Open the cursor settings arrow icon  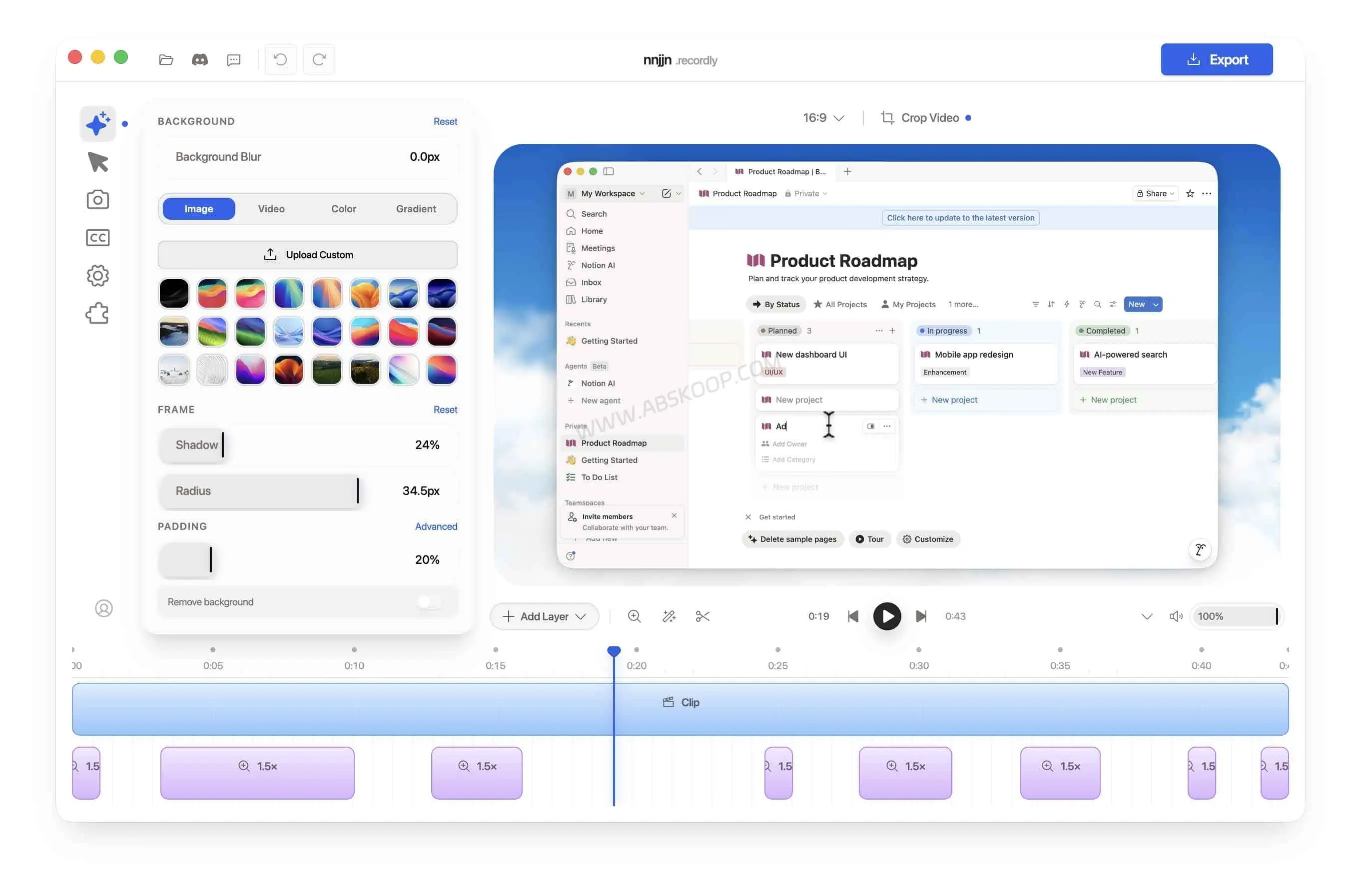point(98,162)
